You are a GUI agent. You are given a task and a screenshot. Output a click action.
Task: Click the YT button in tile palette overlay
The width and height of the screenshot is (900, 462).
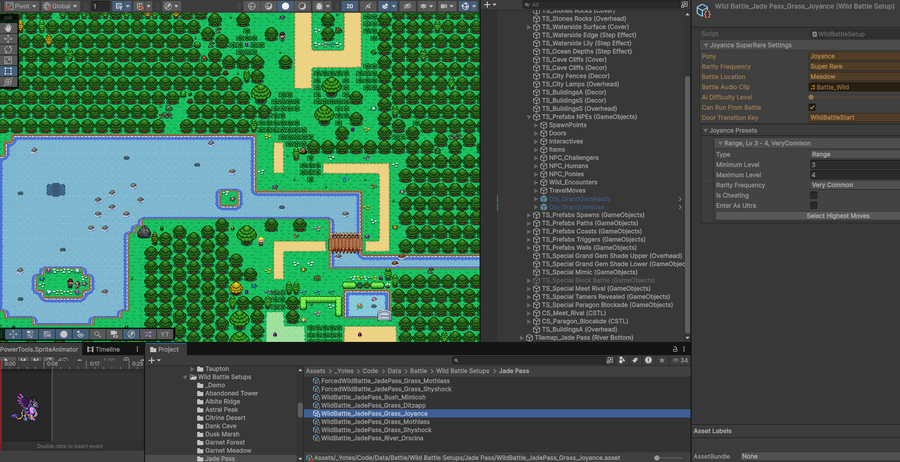[x=165, y=334]
